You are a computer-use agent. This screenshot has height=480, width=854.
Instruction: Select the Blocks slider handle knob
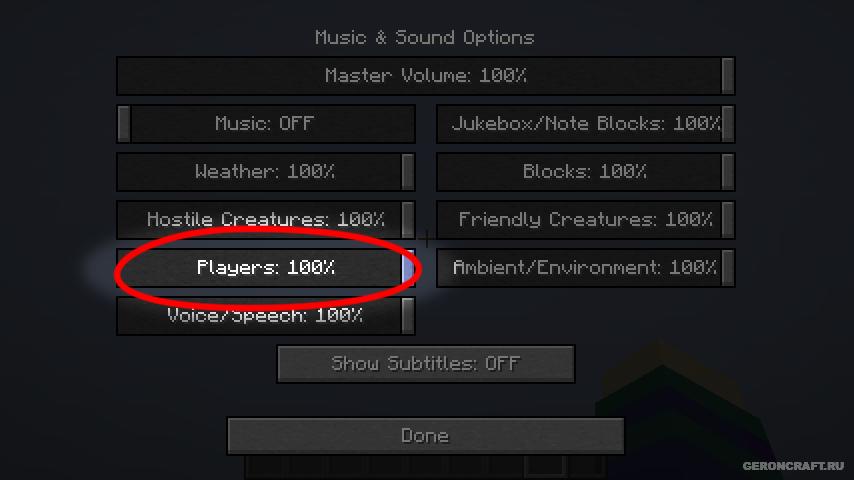728,172
